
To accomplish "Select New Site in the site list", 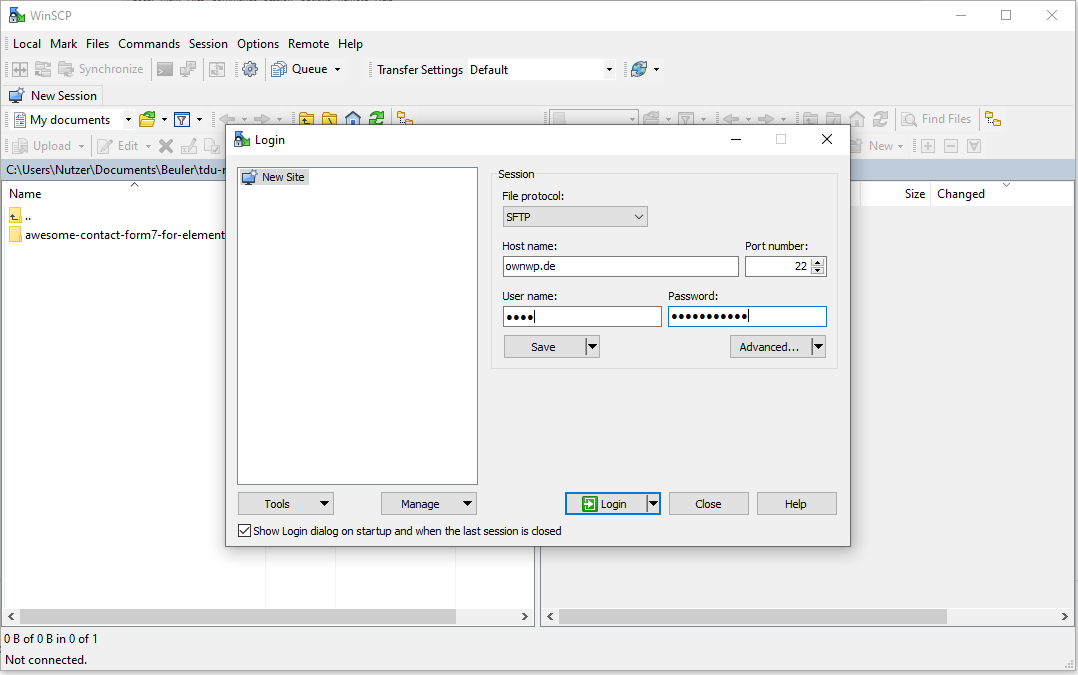I will (x=274, y=177).
